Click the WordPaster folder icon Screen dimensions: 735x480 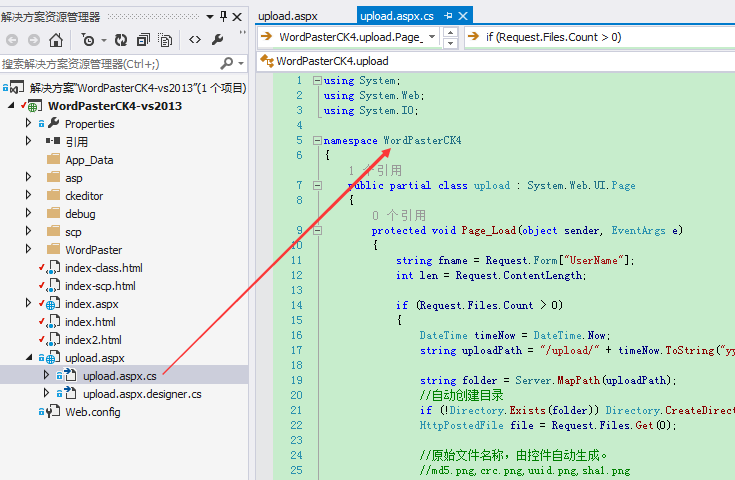(54, 249)
